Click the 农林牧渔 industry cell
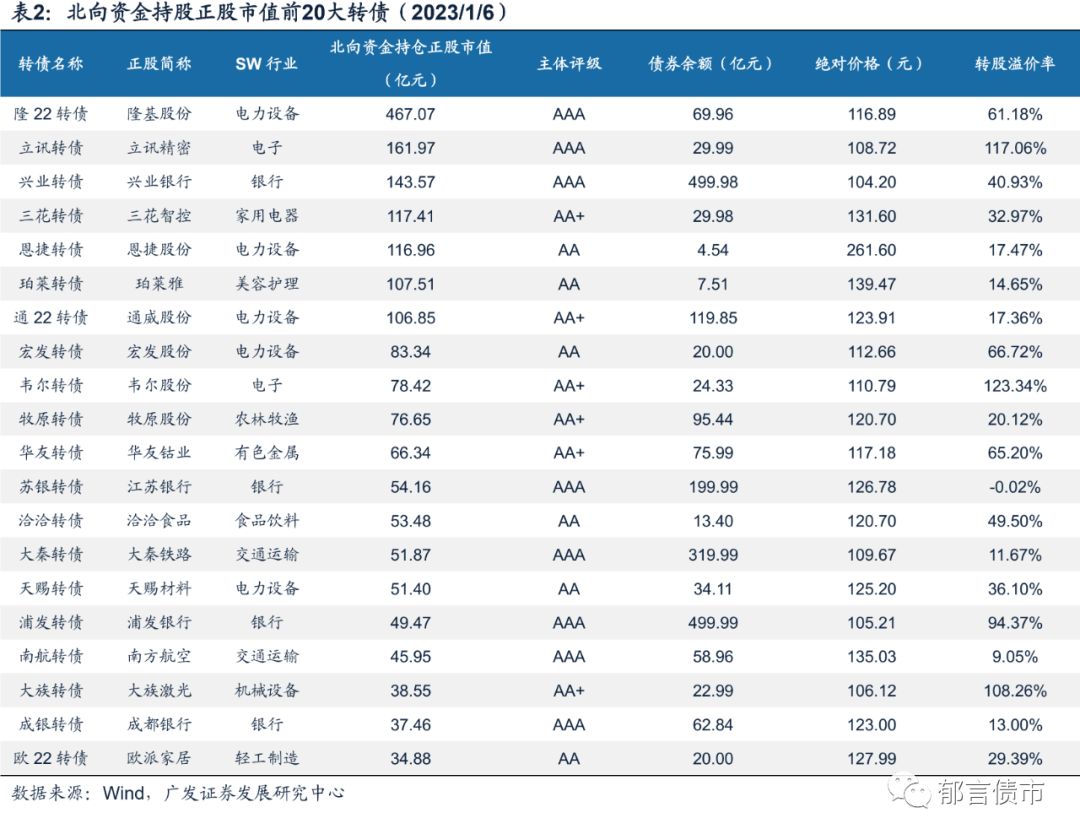1080x840 pixels. [267, 419]
